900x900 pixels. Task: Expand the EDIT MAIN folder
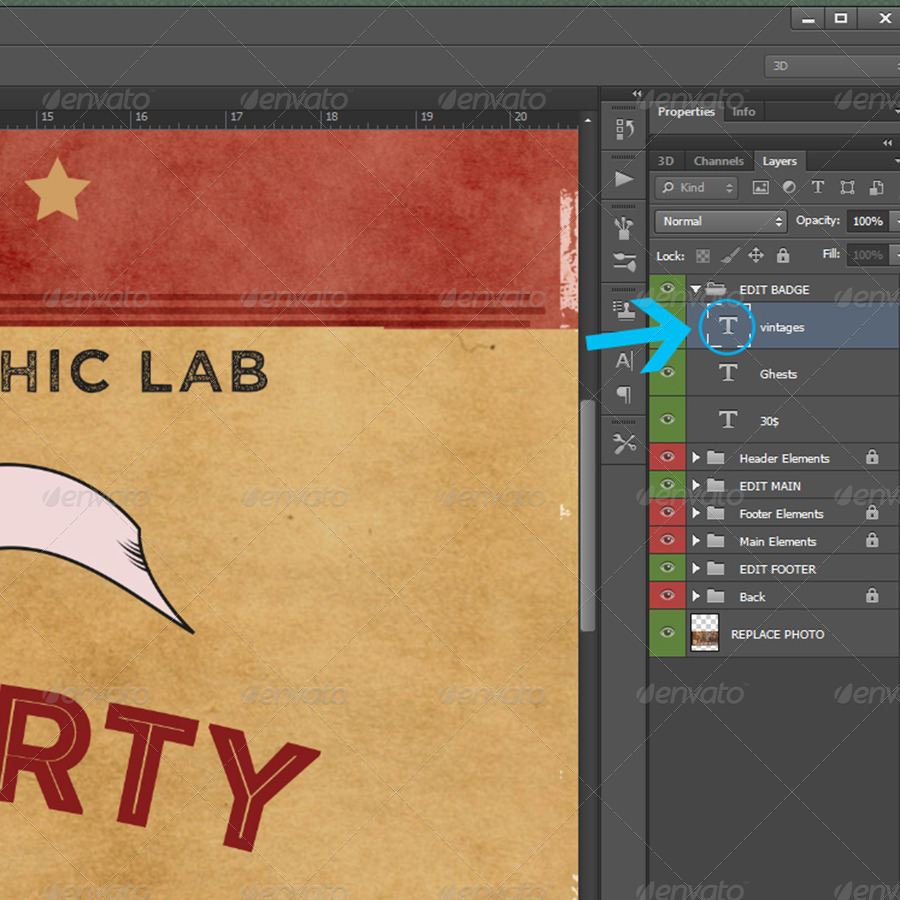coord(696,486)
